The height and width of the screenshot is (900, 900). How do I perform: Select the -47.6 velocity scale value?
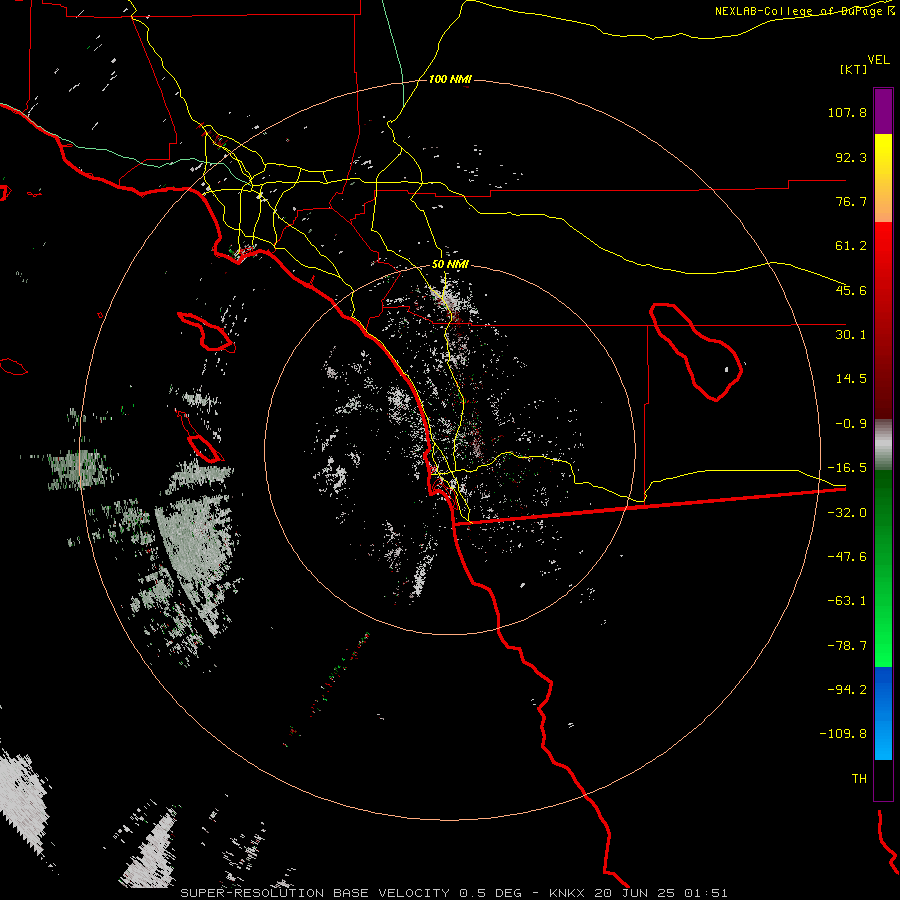pyautogui.click(x=847, y=557)
